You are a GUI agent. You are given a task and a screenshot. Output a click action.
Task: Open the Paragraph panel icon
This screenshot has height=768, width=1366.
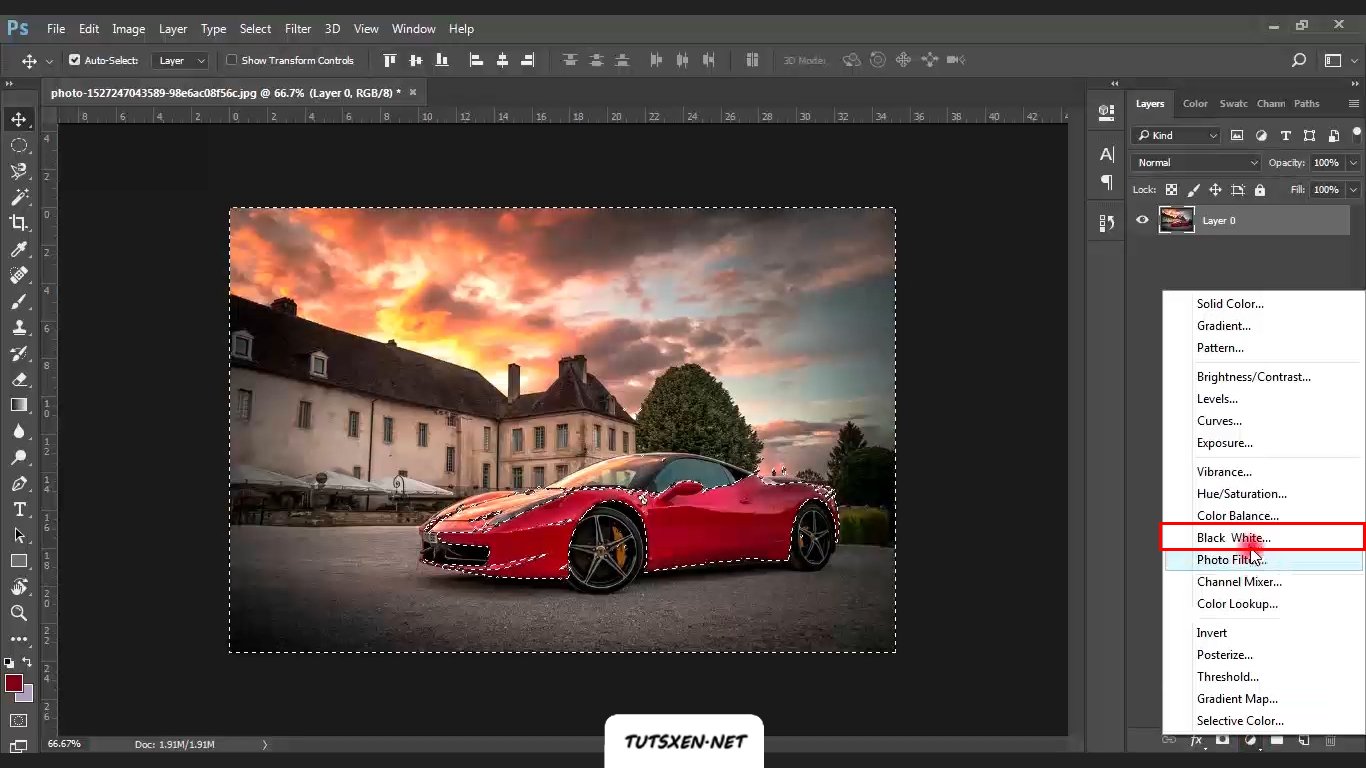pyautogui.click(x=1106, y=182)
